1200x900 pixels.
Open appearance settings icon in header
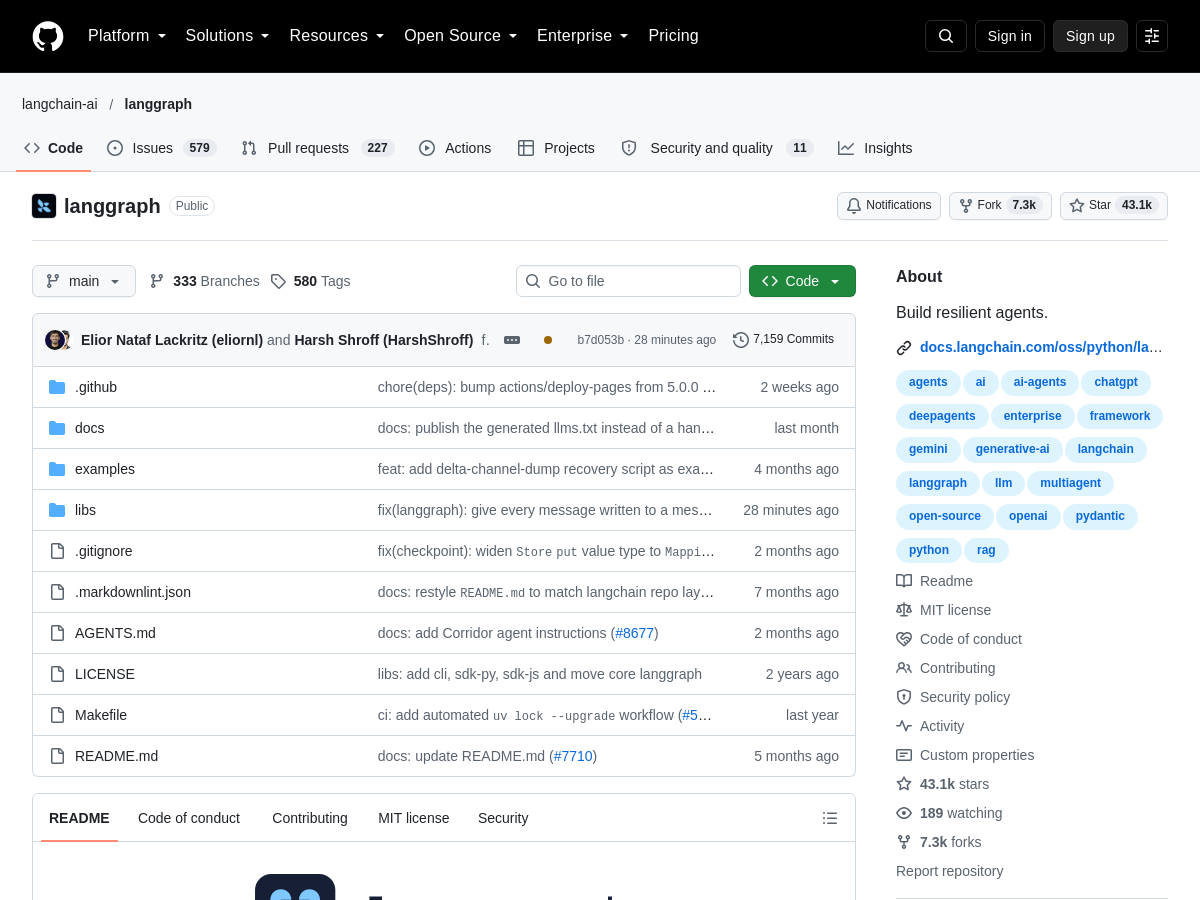1152,36
